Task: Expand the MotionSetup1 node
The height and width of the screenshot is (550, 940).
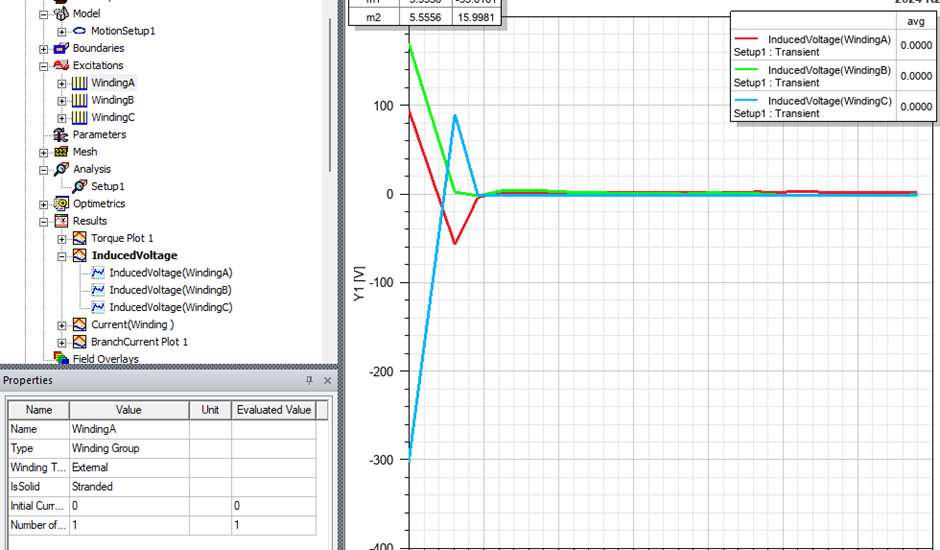Action: click(62, 31)
